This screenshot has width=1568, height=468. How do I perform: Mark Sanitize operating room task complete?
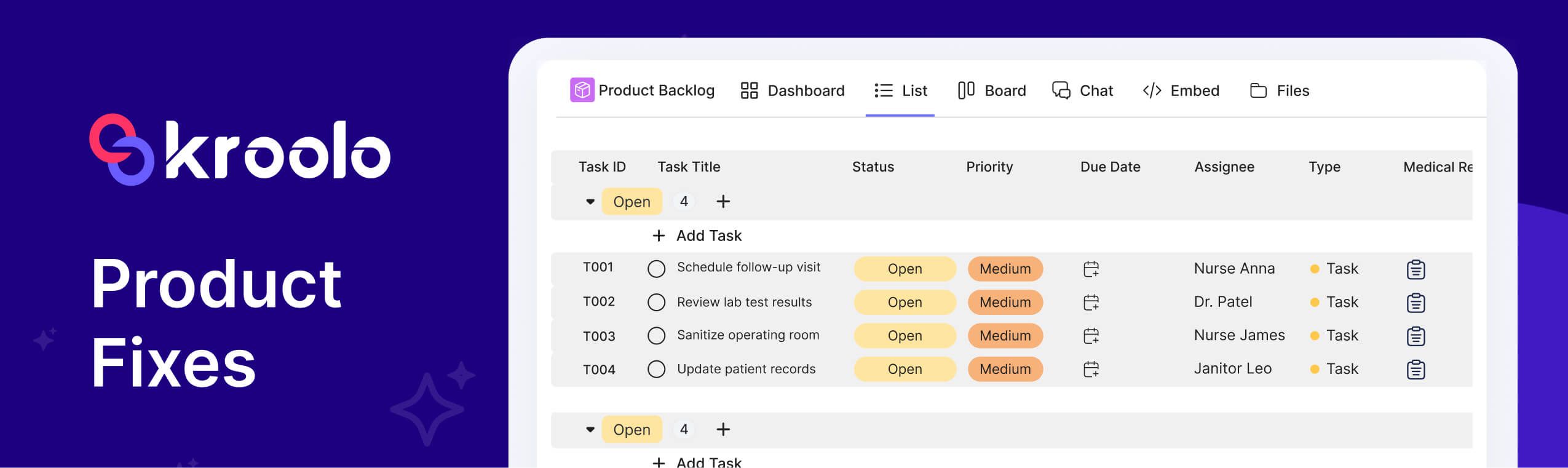[656, 335]
